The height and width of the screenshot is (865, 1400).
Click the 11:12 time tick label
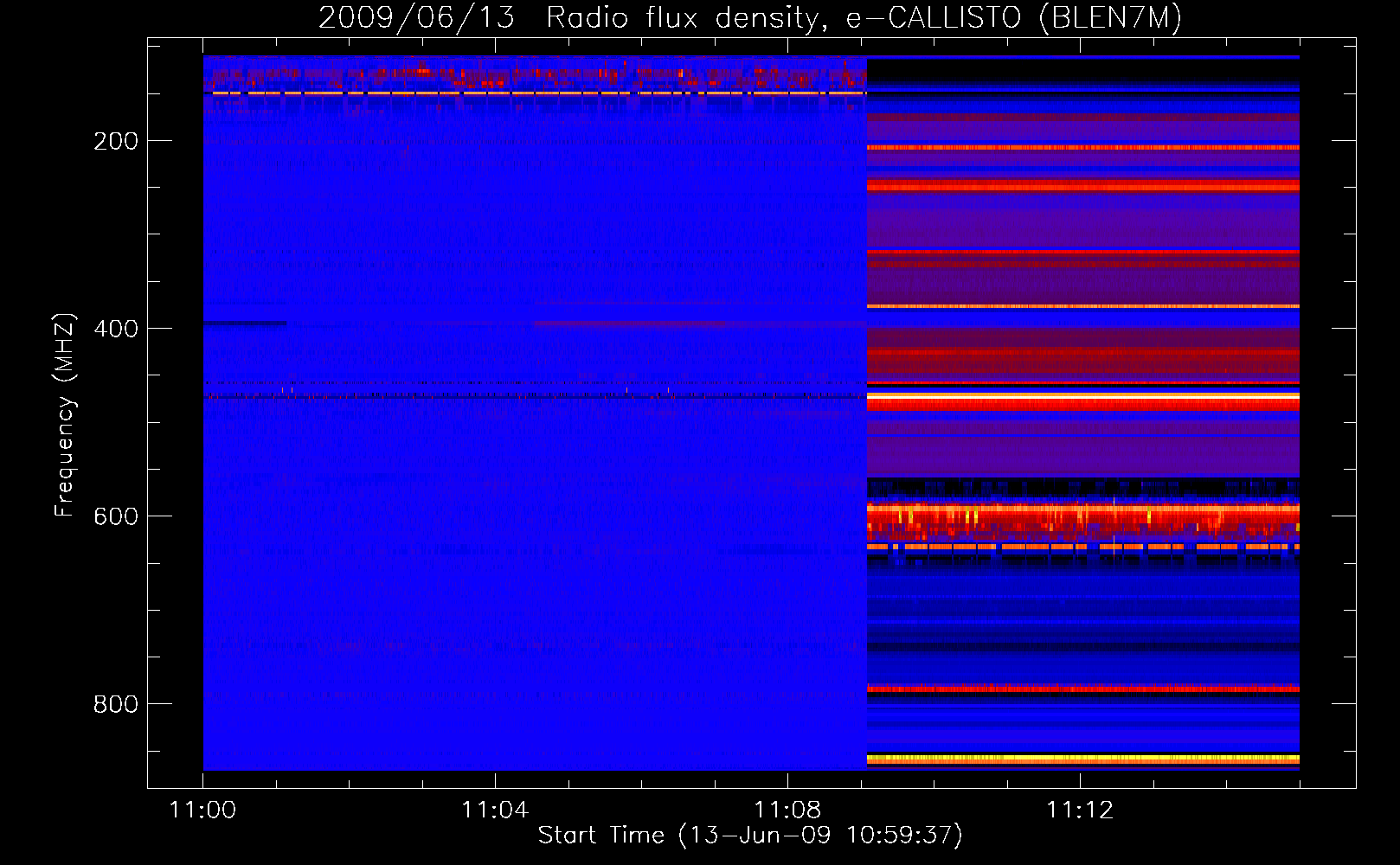pyautogui.click(x=1080, y=811)
